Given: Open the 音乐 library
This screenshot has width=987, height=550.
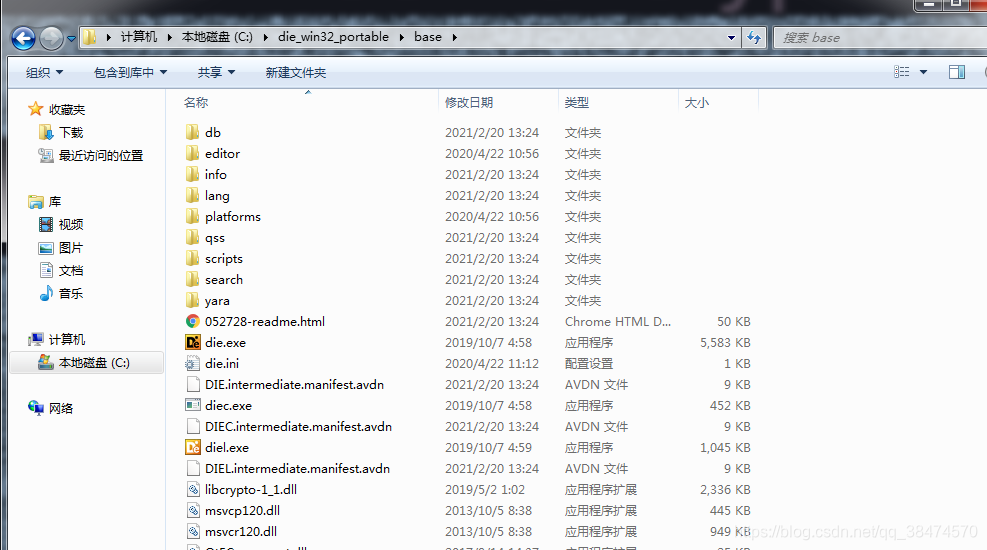Looking at the screenshot, I should [70, 293].
